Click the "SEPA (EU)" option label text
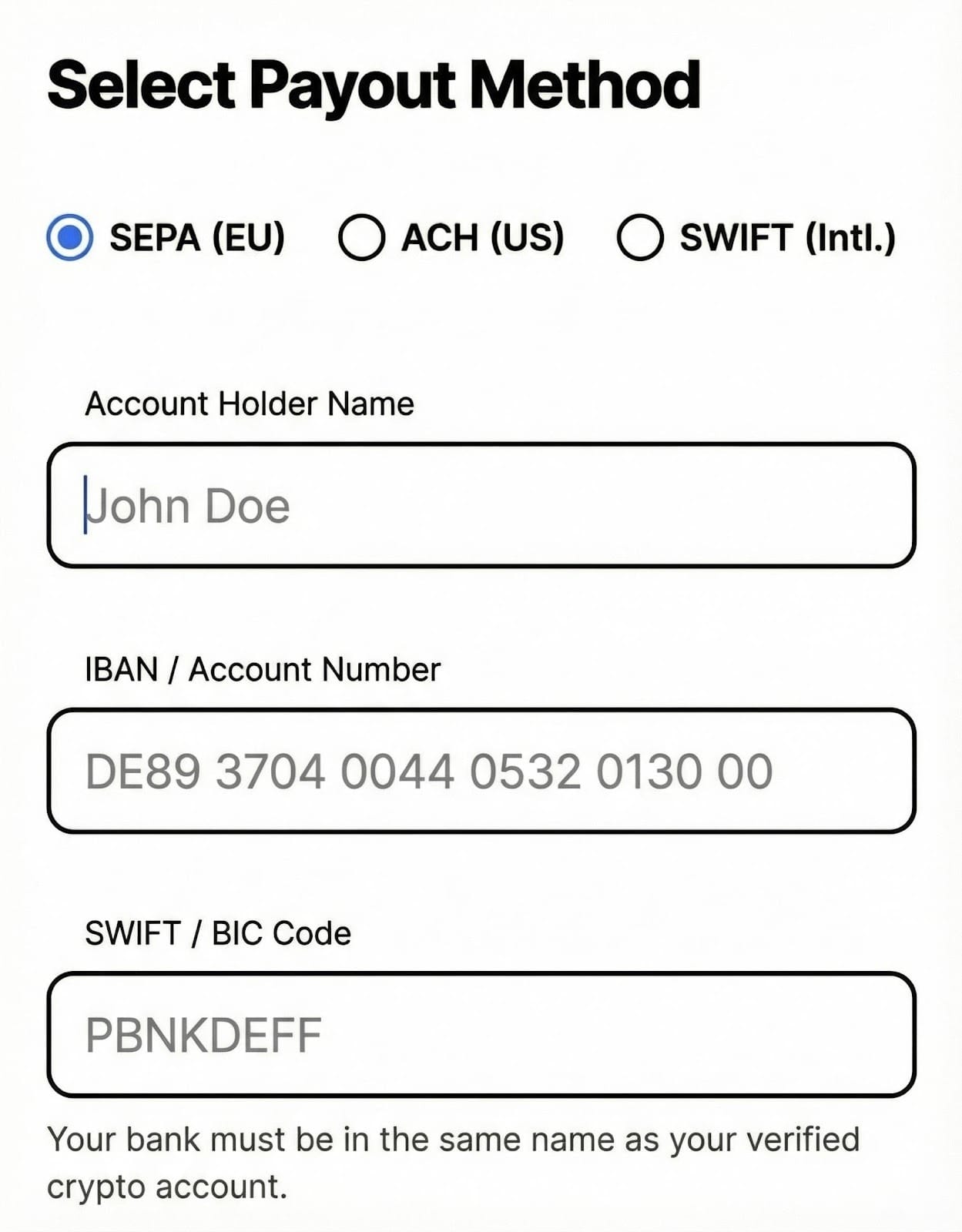Image resolution: width=962 pixels, height=1232 pixels. click(x=197, y=237)
